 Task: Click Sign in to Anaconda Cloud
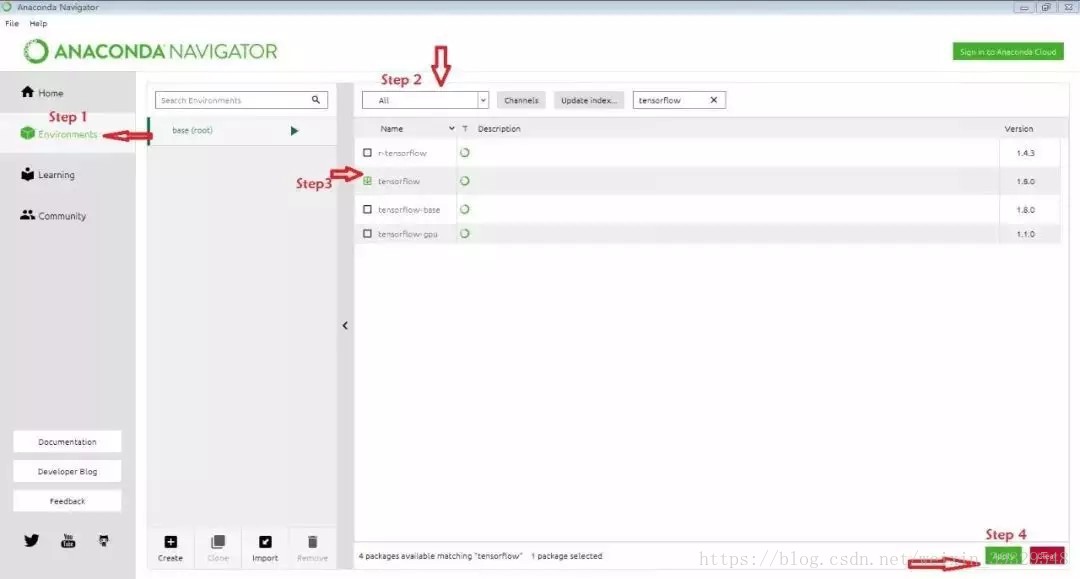click(1008, 52)
